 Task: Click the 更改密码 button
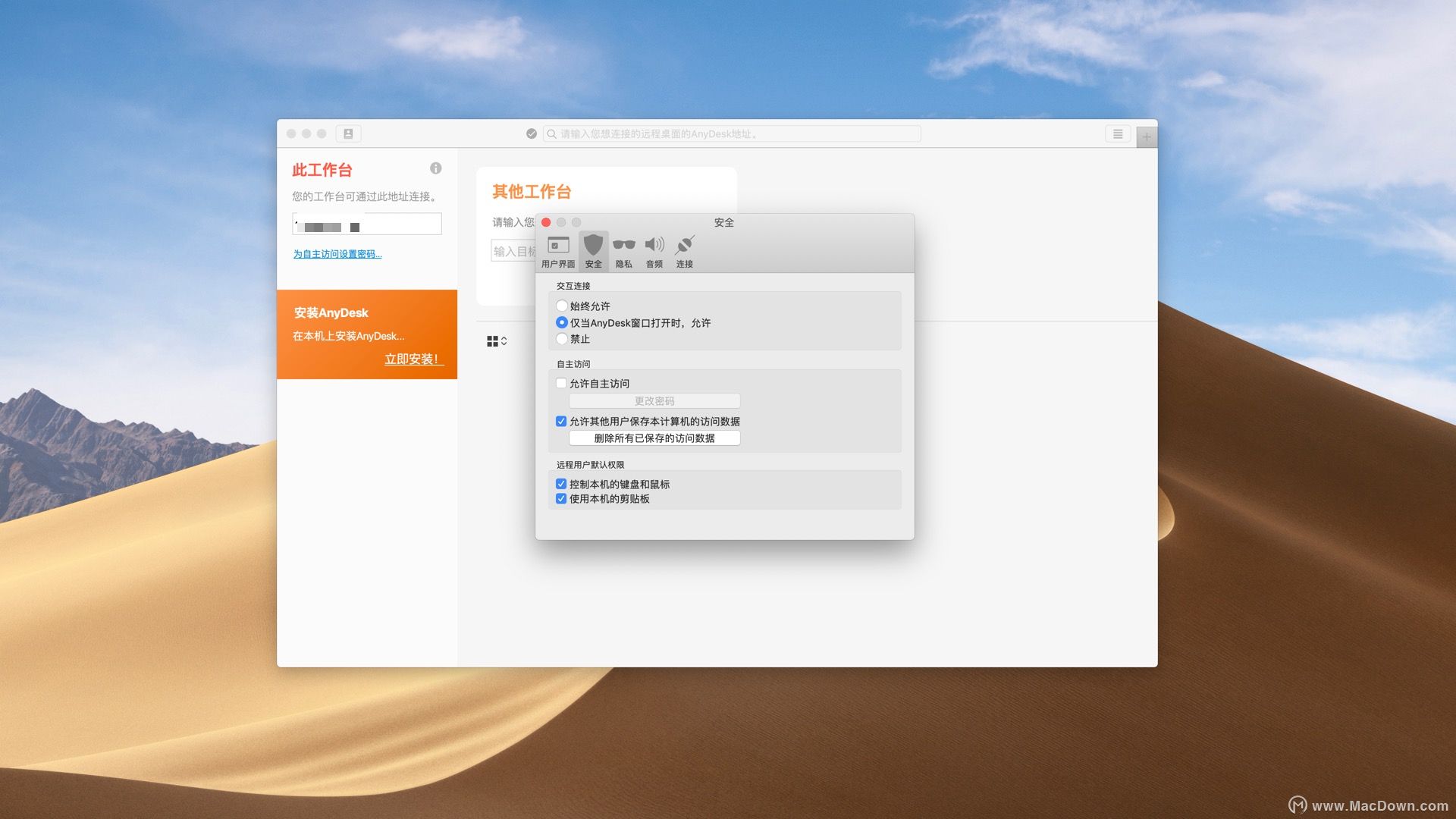(x=654, y=400)
